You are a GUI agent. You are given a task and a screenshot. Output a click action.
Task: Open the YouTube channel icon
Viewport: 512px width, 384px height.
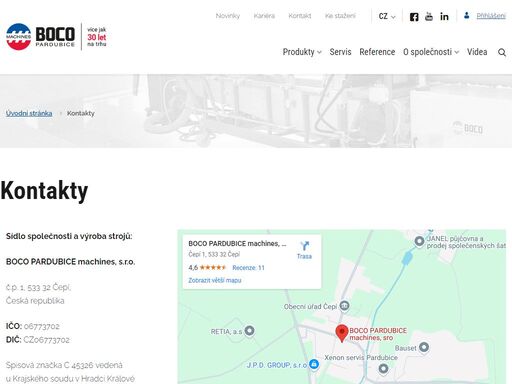coord(429,16)
